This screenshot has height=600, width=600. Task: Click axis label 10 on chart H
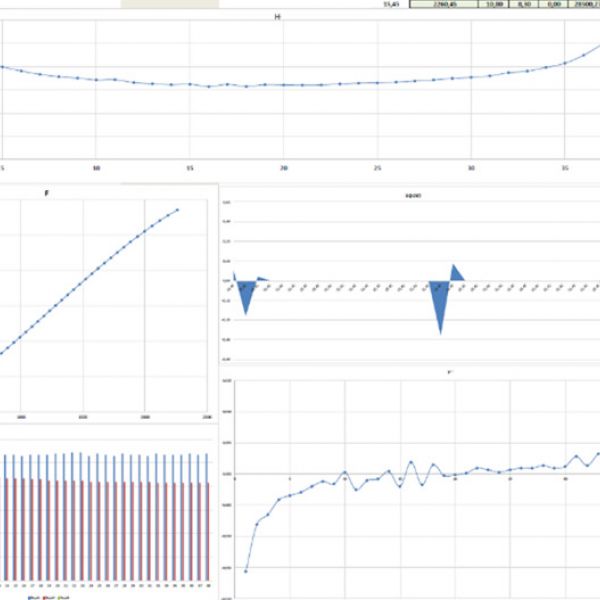click(96, 167)
